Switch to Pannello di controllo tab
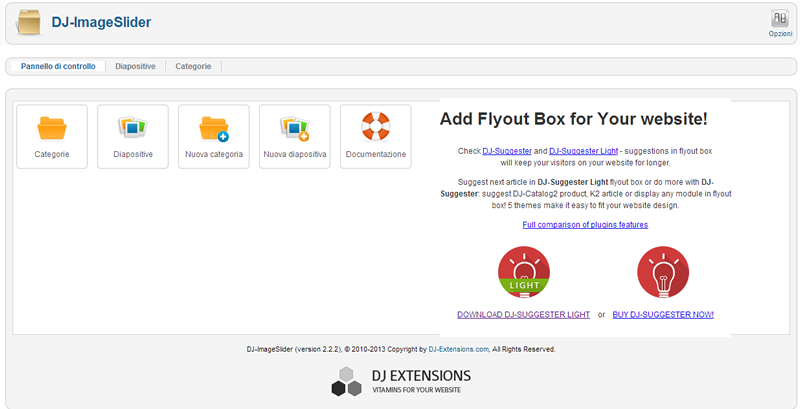Viewport: 800px width, 409px height. 58,66
